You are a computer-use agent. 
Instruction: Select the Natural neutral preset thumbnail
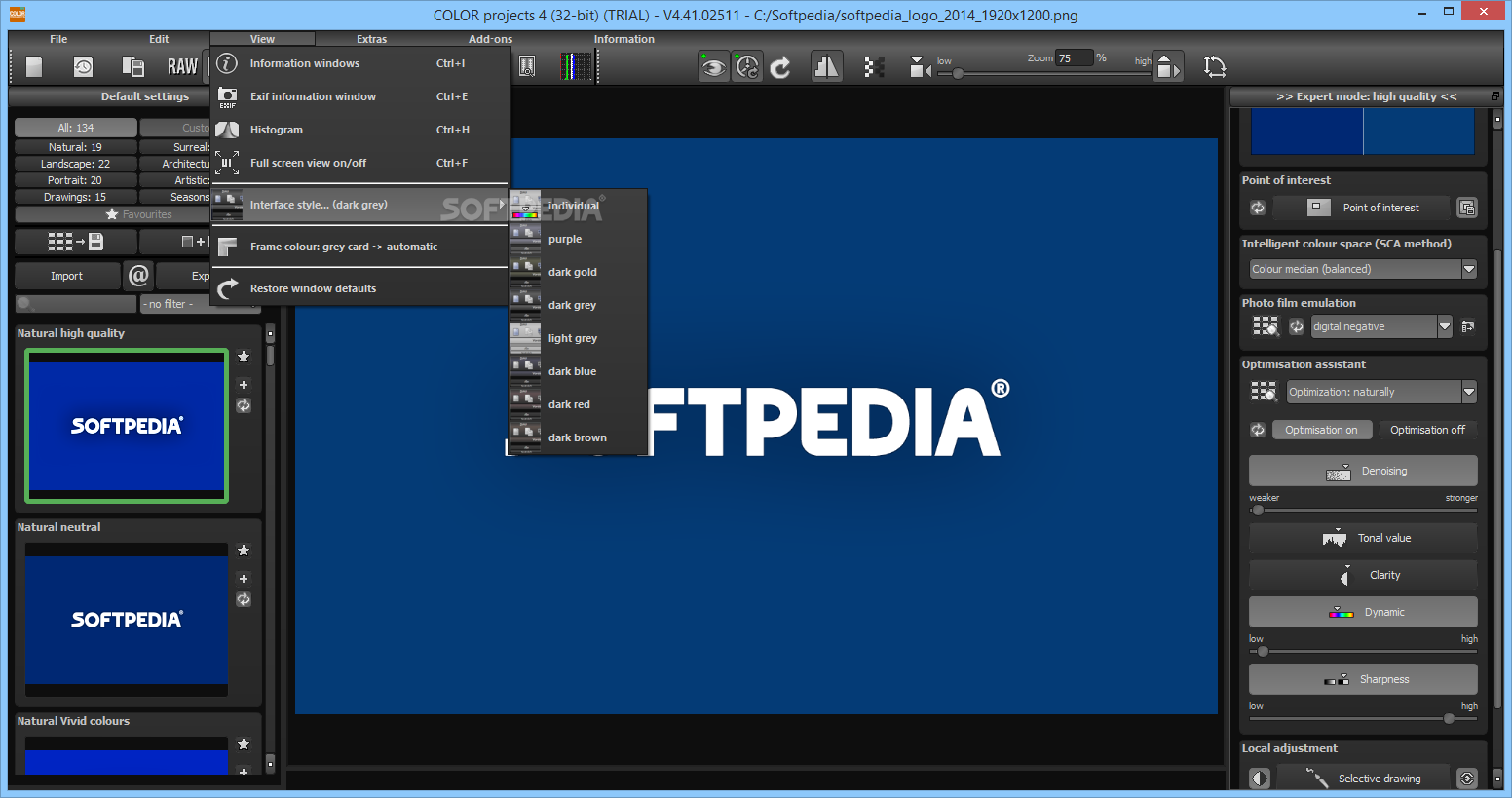click(127, 620)
